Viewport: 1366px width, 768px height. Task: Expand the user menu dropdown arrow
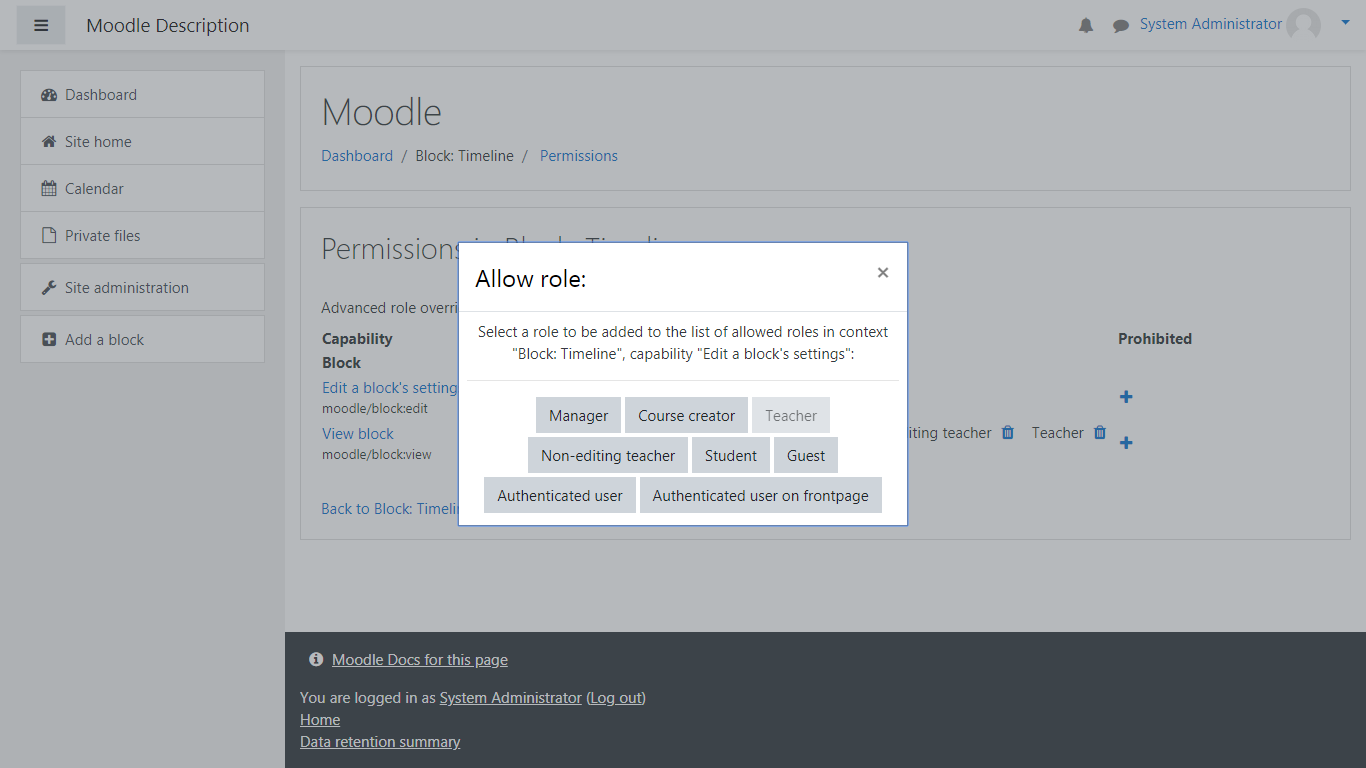pos(1345,21)
